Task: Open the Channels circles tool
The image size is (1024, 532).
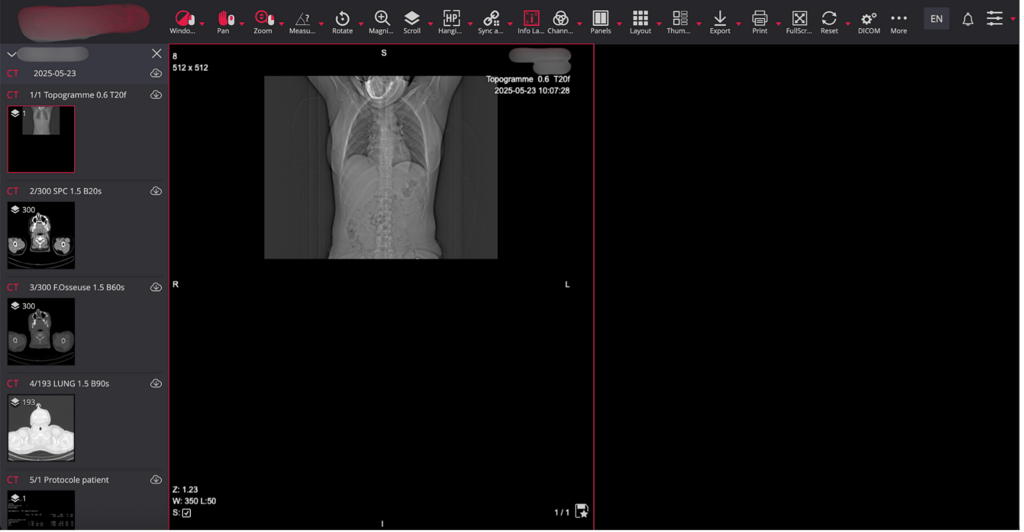Action: 560,18
